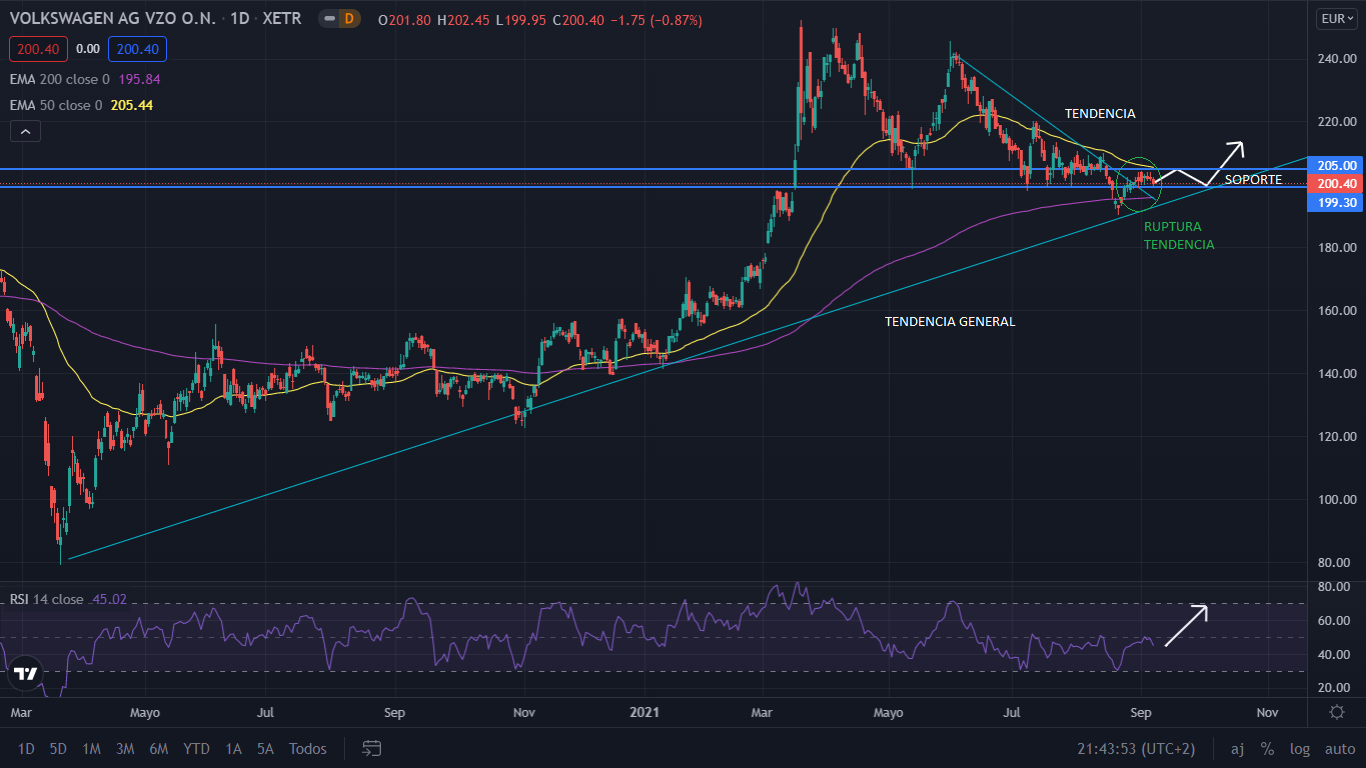The height and width of the screenshot is (768, 1366).
Task: Click the red 200.40 sell price button
Action: click(38, 48)
